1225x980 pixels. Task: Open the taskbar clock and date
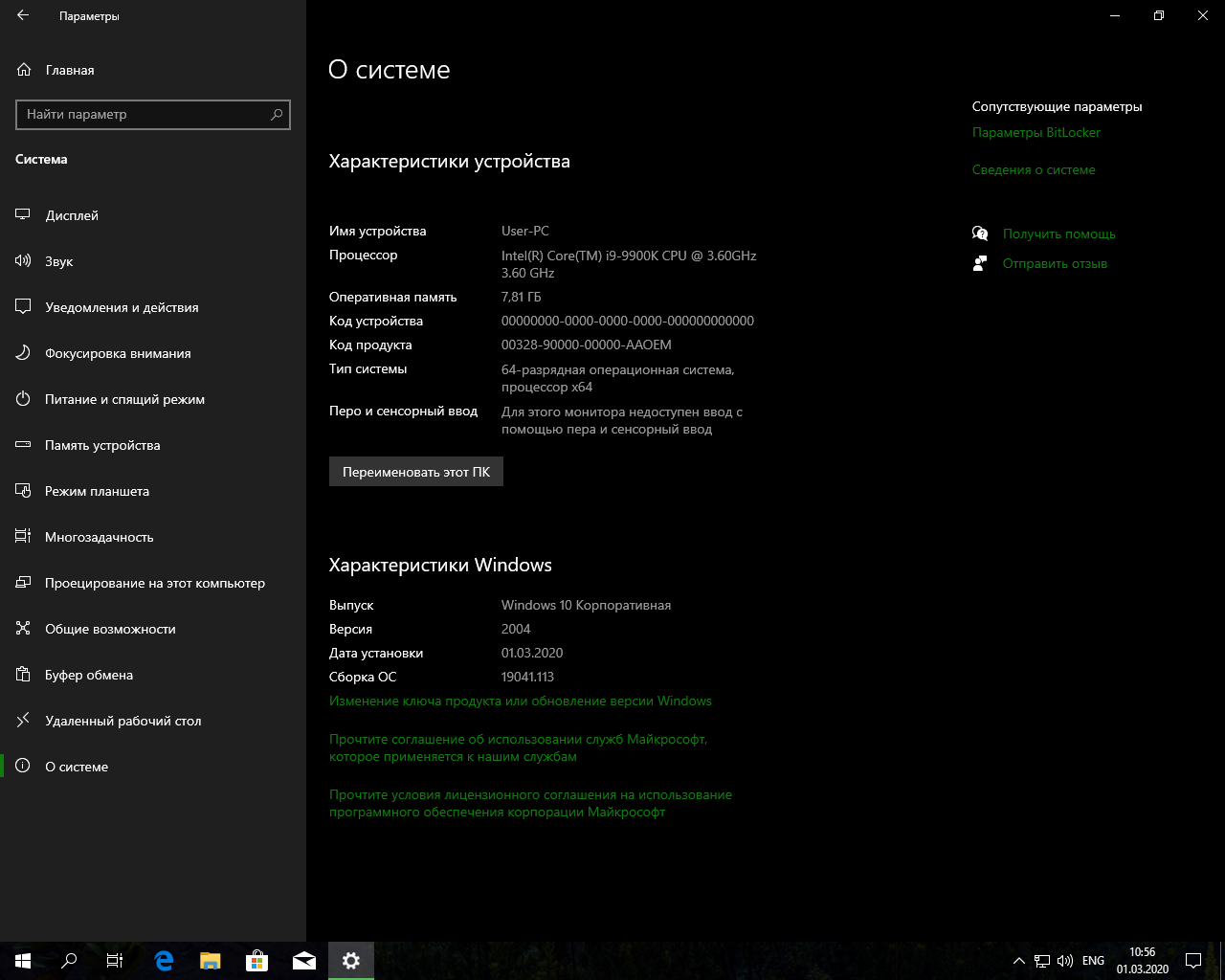click(1143, 961)
